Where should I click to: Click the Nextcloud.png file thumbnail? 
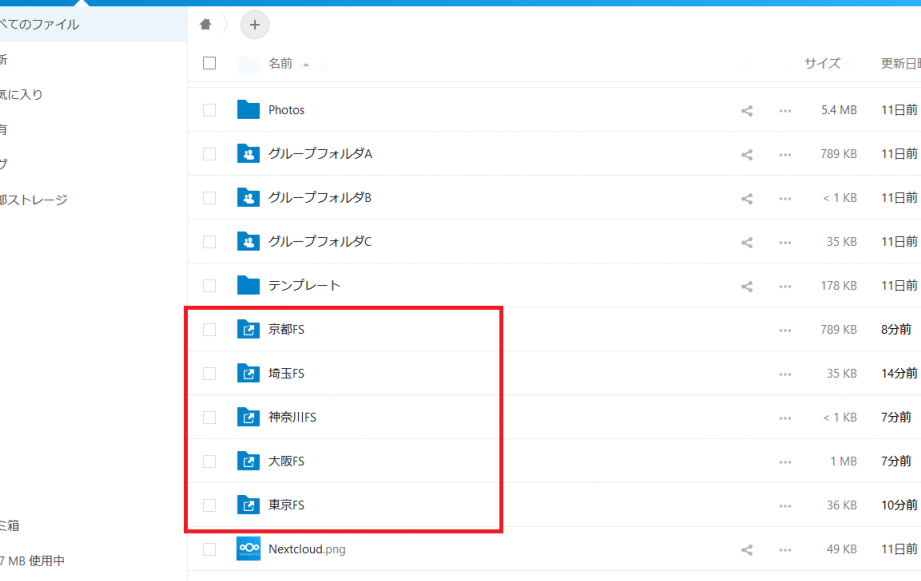click(x=248, y=549)
